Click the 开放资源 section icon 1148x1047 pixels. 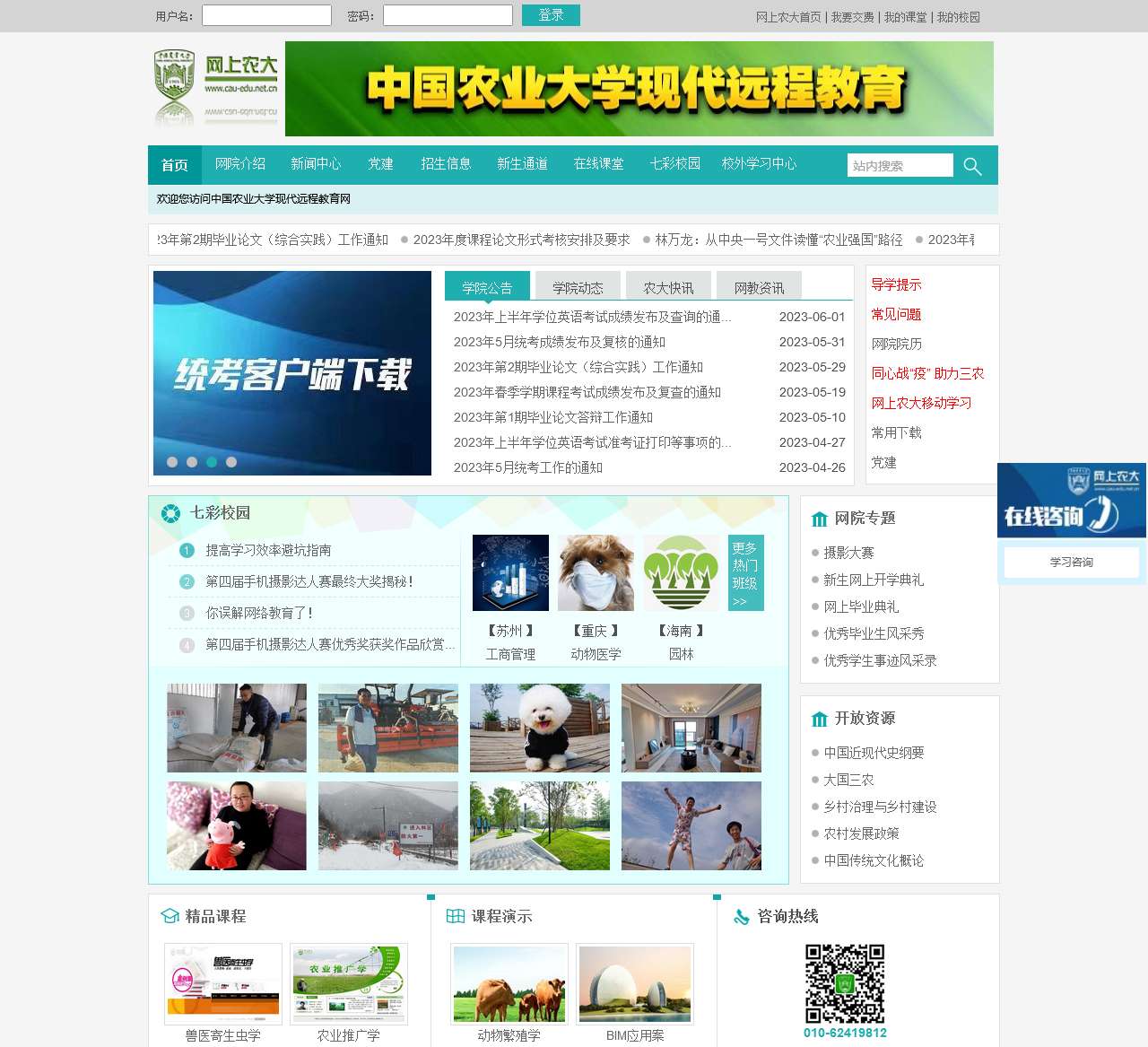[x=819, y=719]
